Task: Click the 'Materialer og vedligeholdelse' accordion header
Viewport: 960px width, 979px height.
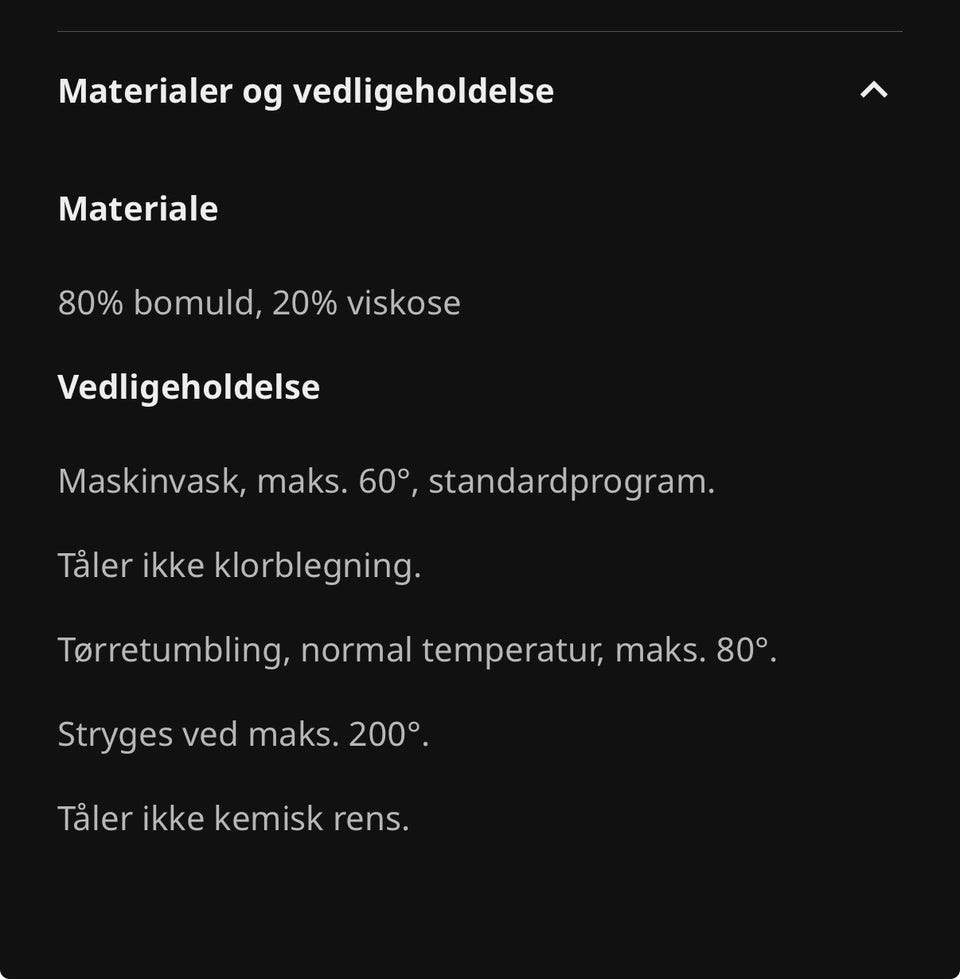Action: 306,91
